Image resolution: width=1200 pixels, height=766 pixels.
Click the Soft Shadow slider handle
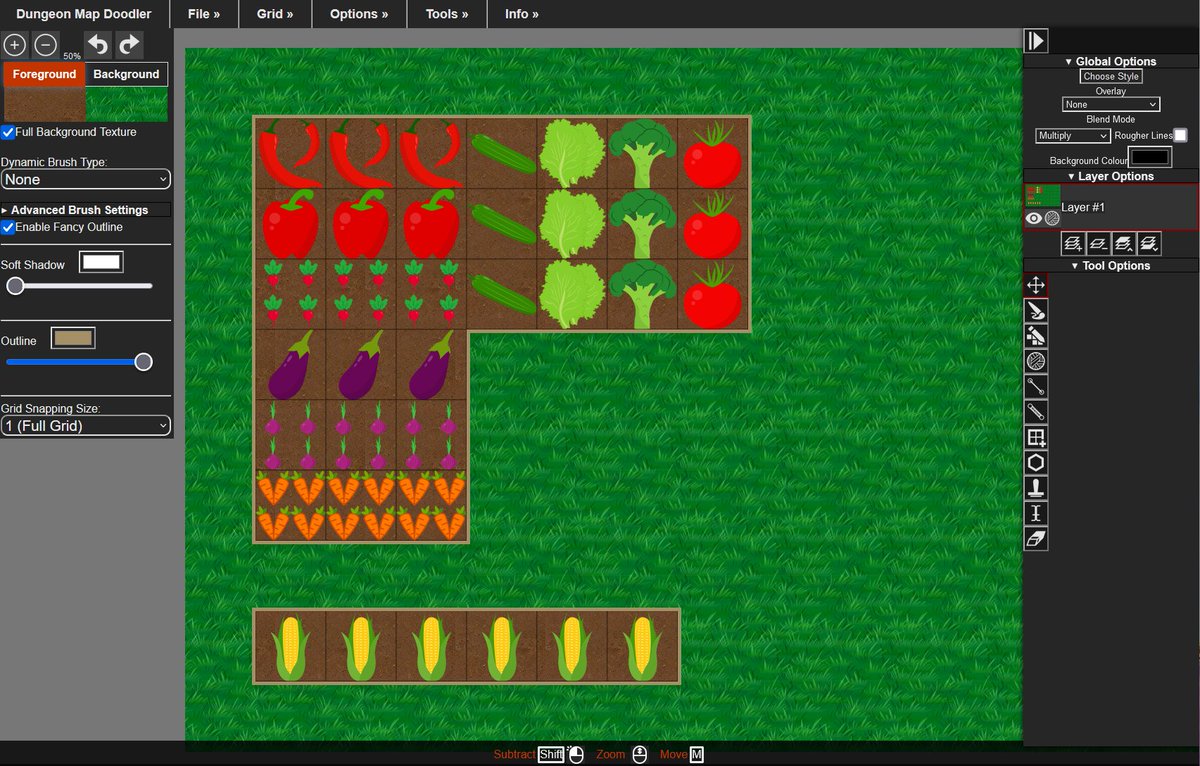click(x=15, y=286)
